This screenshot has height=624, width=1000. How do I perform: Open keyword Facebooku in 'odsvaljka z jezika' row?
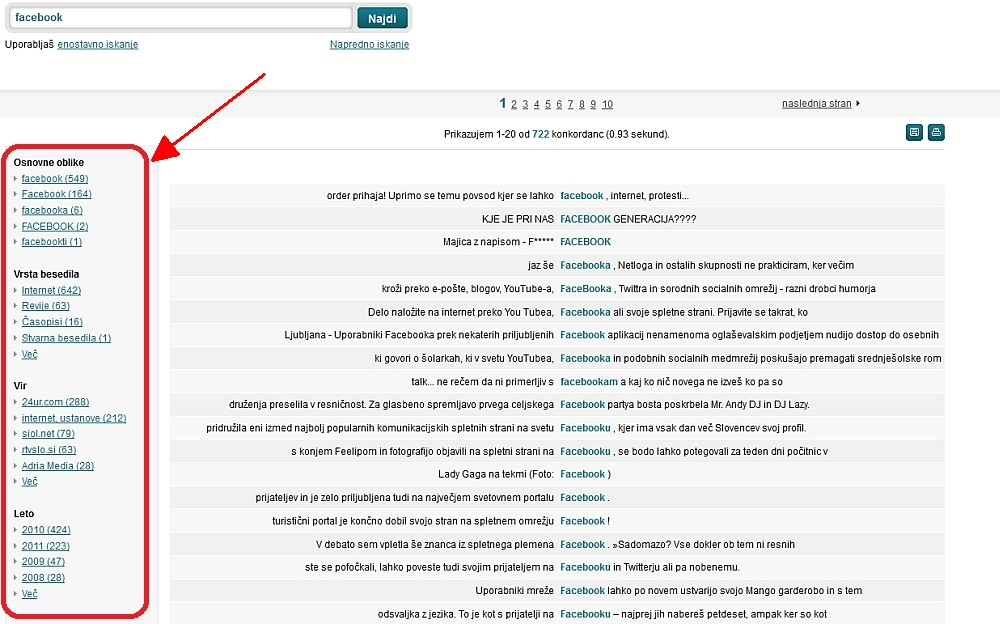pyautogui.click(x=585, y=614)
